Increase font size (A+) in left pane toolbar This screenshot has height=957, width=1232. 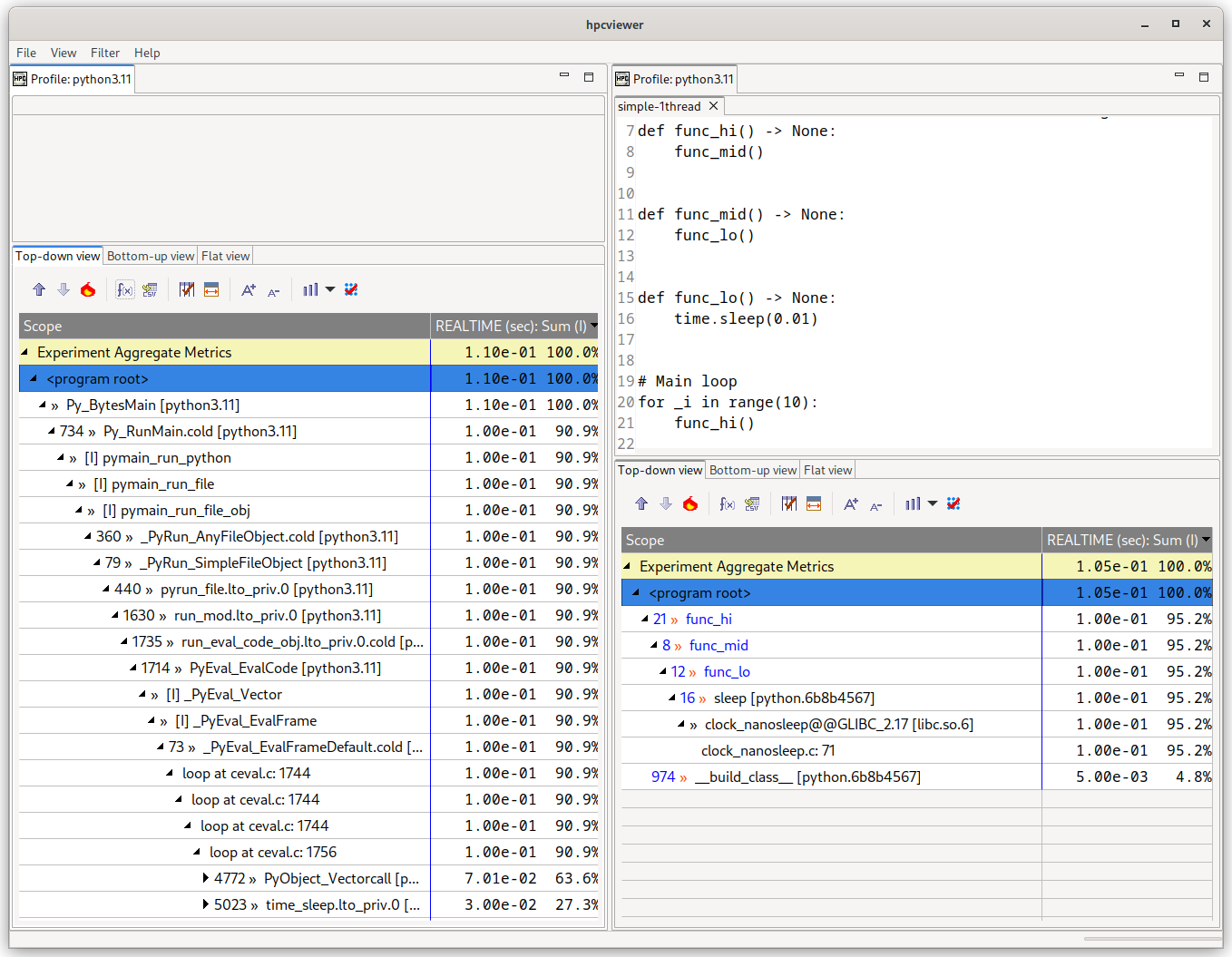(x=248, y=289)
